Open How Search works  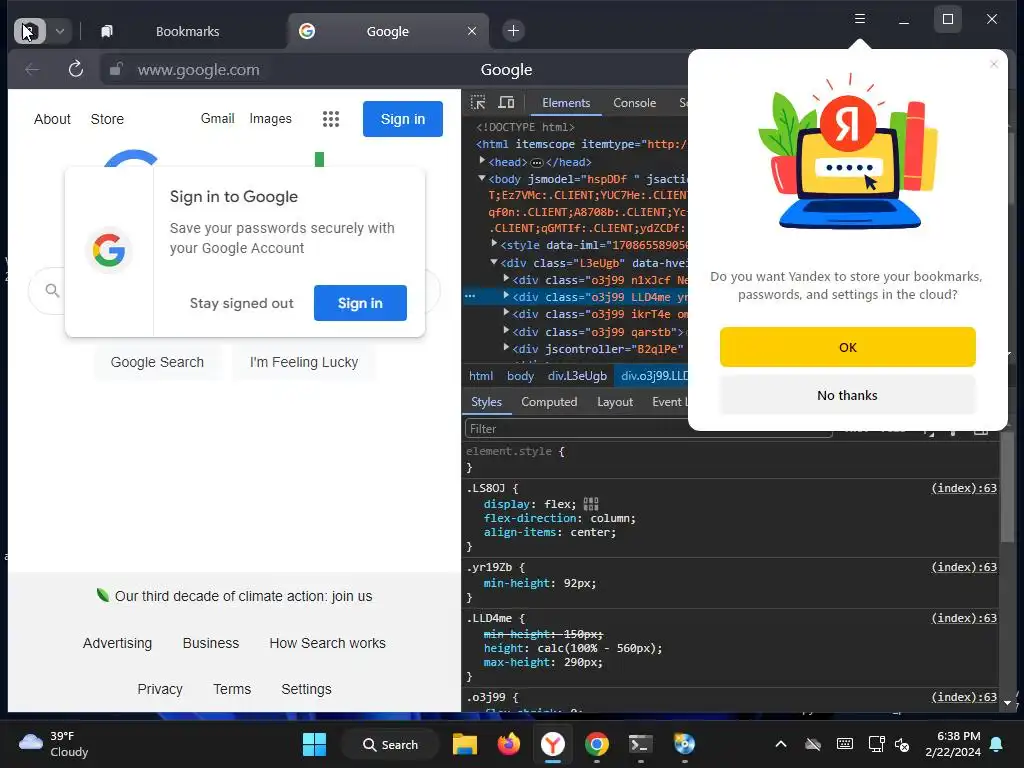pyautogui.click(x=328, y=643)
